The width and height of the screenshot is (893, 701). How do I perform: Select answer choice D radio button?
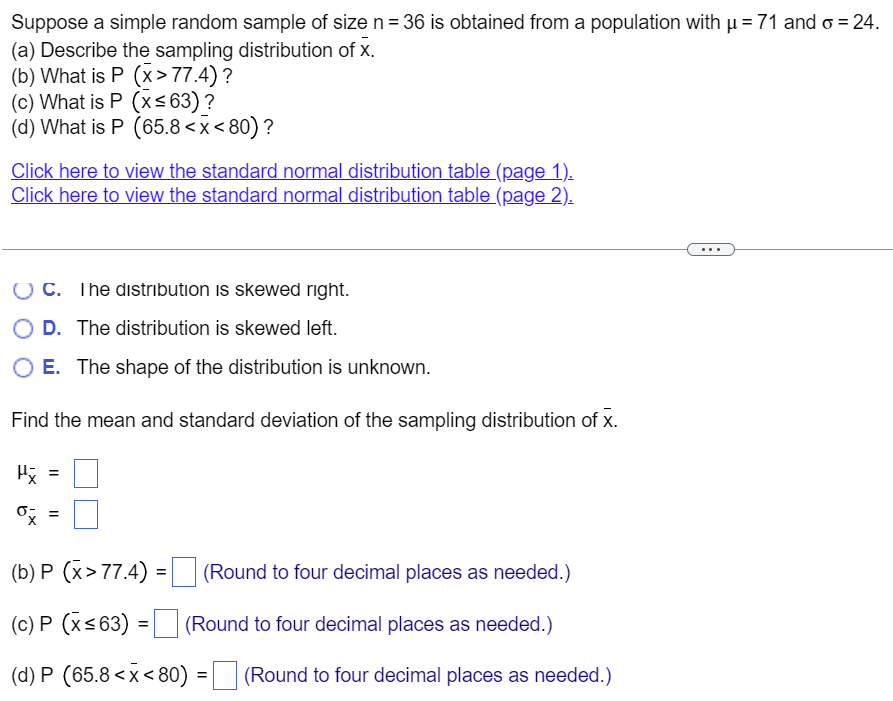point(22,328)
